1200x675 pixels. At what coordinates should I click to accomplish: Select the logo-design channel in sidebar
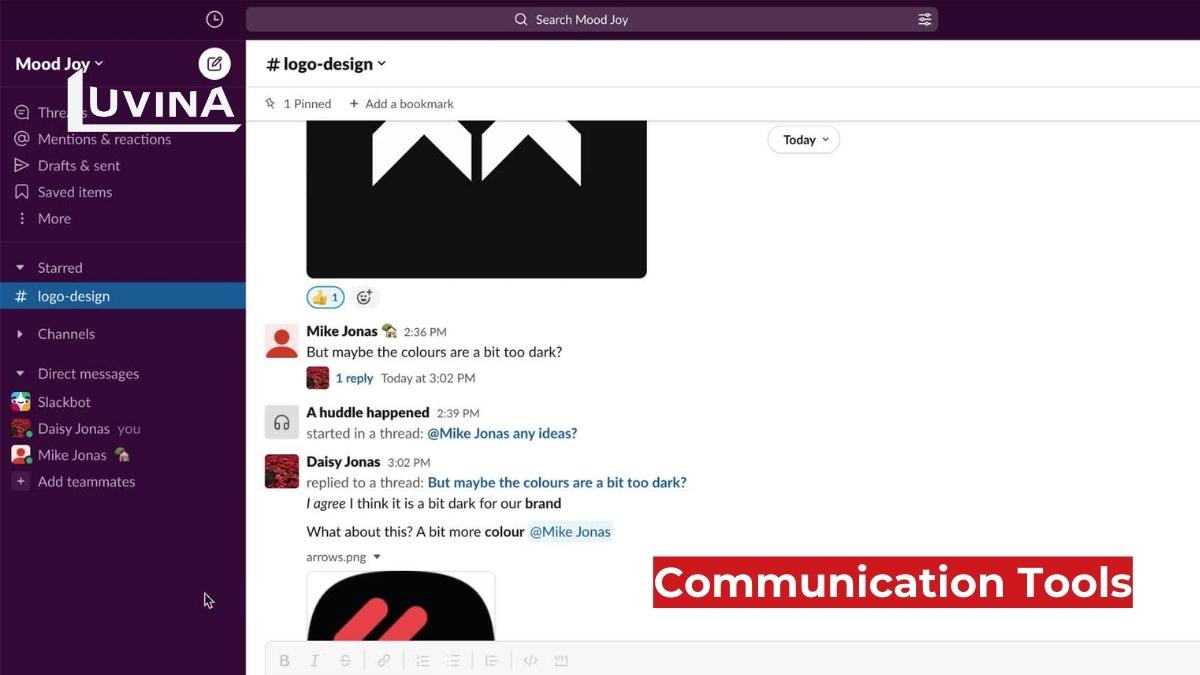pos(73,296)
